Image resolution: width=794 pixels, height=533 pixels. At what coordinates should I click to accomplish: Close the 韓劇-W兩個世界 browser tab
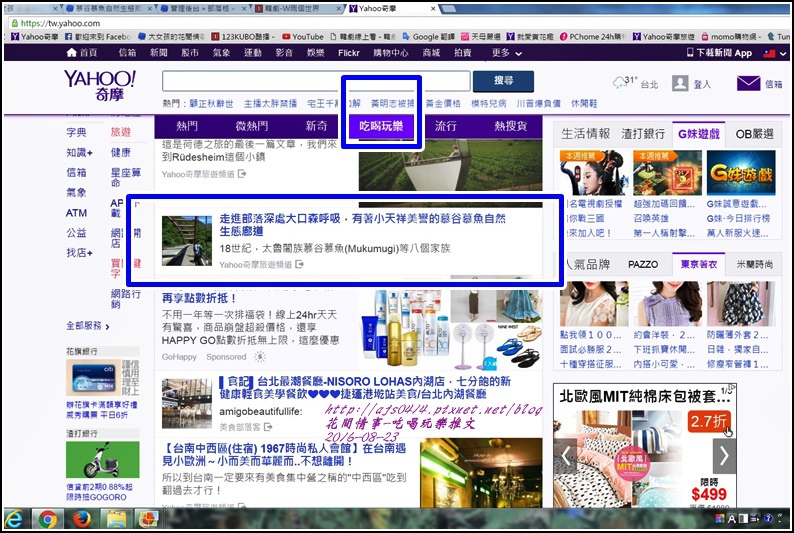339,9
